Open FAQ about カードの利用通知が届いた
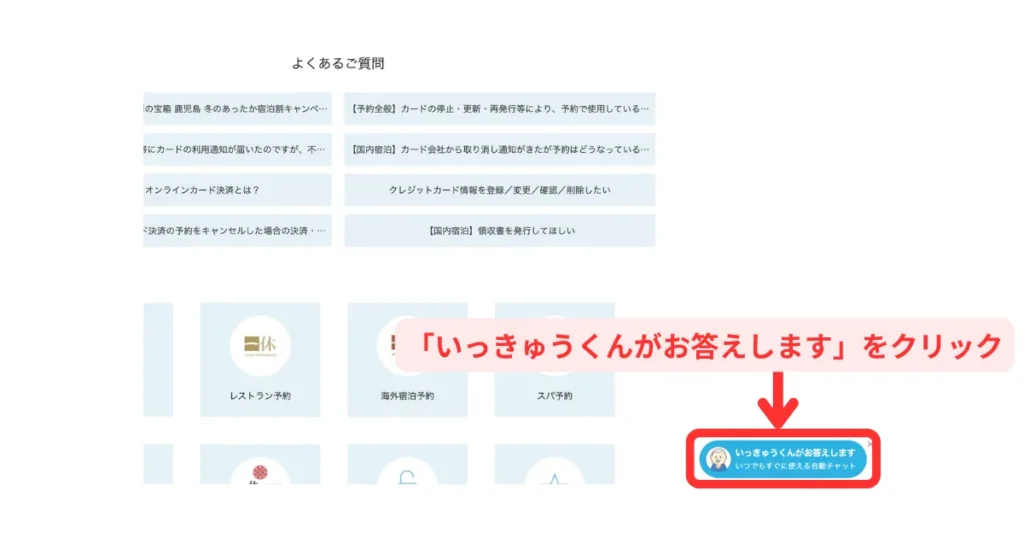Screen dimensions: 1024x538 coord(237,149)
